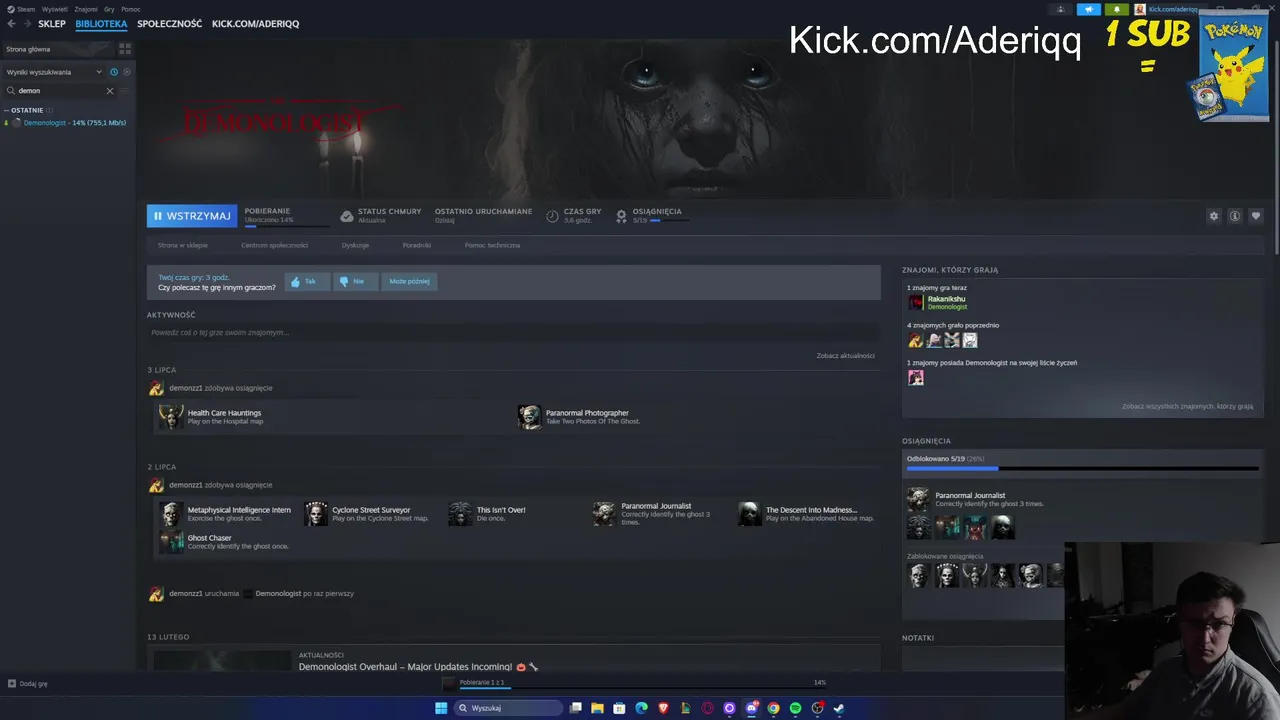Clear the demon search text
Image resolution: width=1280 pixels, height=720 pixels.
coord(110,90)
